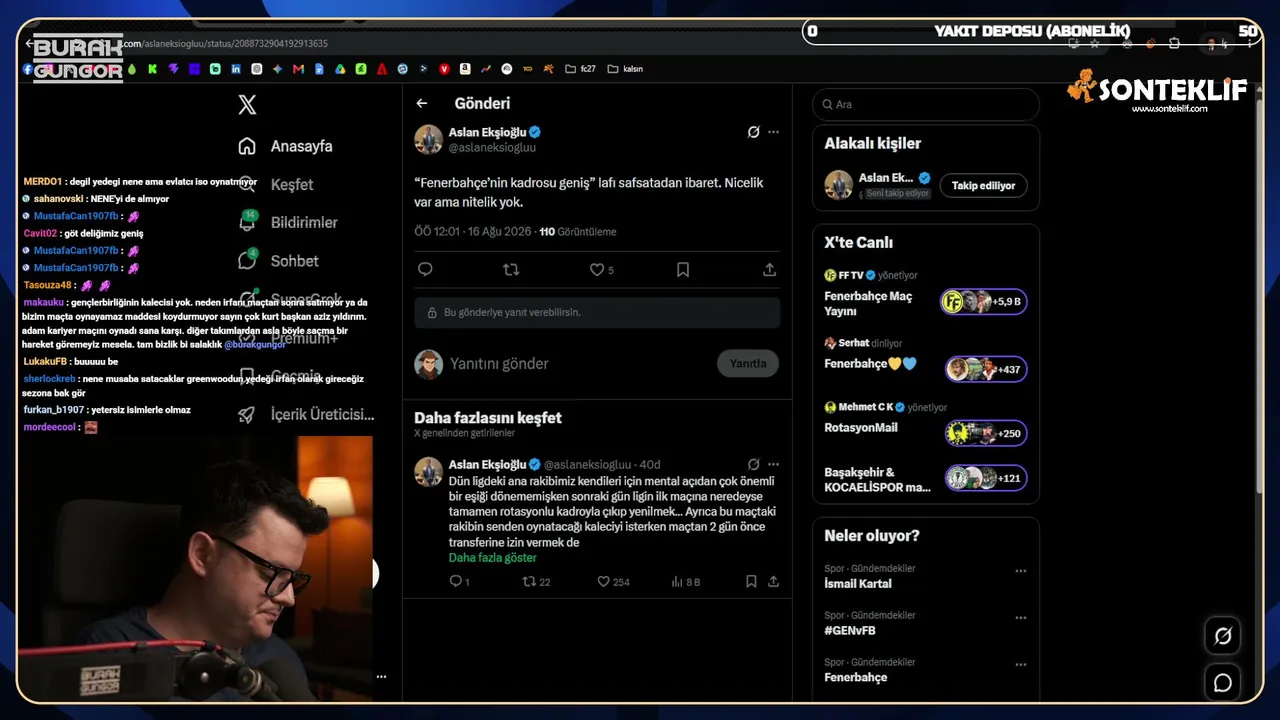Expand the fc27 bookmarks folder
This screenshot has width=1280, height=720.
click(x=580, y=69)
